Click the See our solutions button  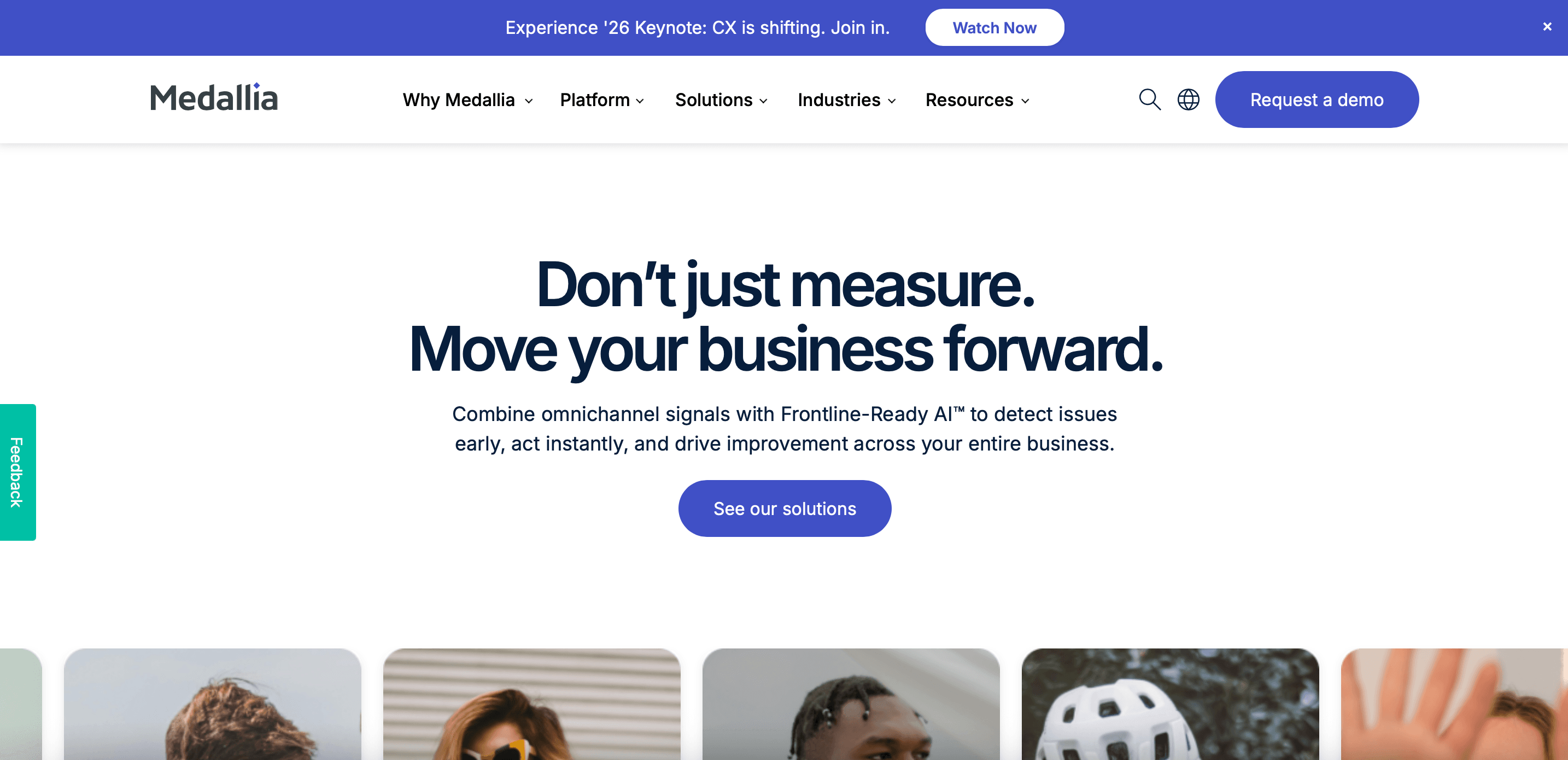point(785,508)
